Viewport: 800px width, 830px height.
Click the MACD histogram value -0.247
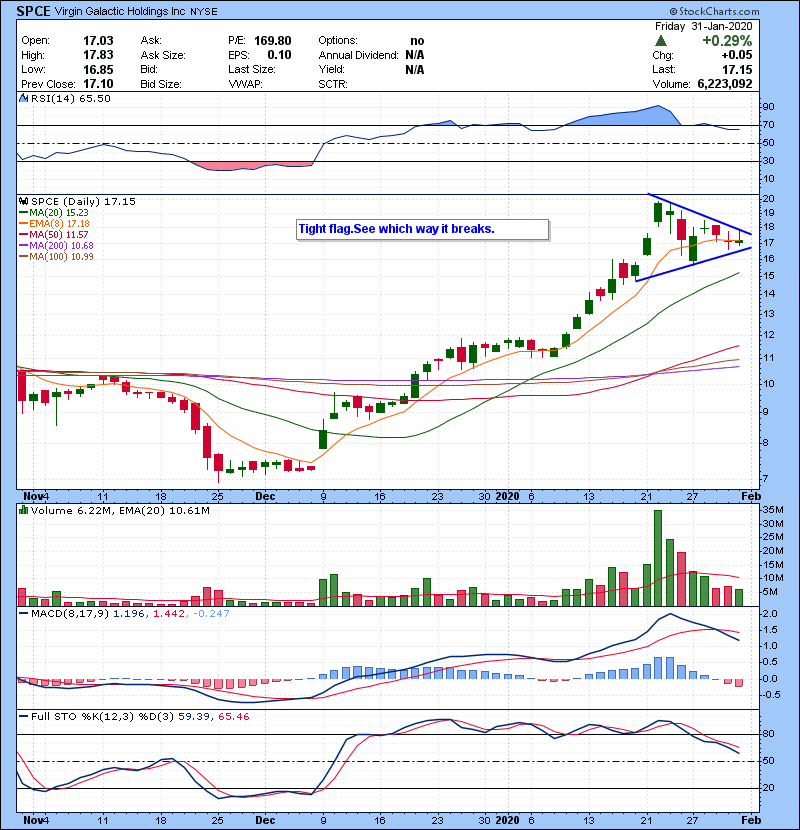pos(211,614)
